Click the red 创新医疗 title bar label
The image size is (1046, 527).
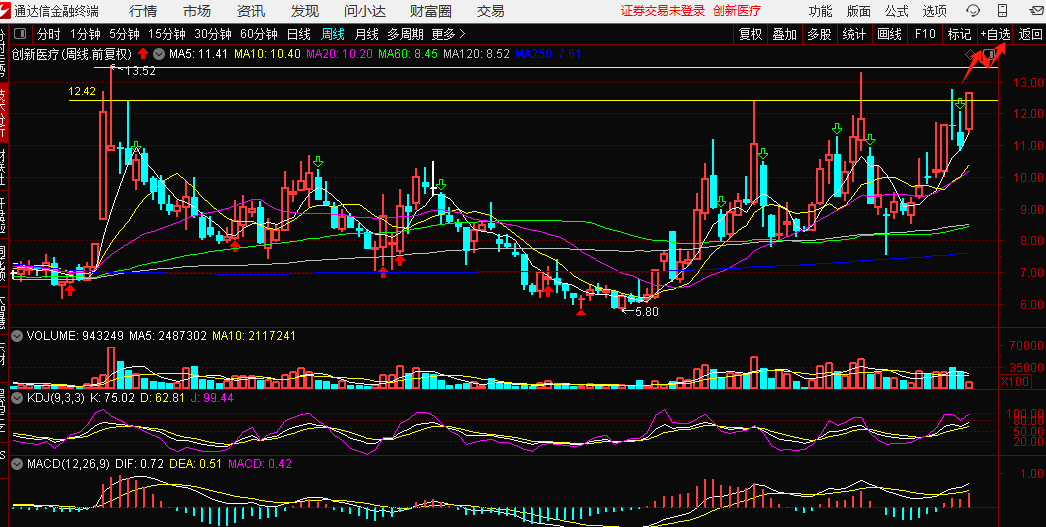click(736, 11)
